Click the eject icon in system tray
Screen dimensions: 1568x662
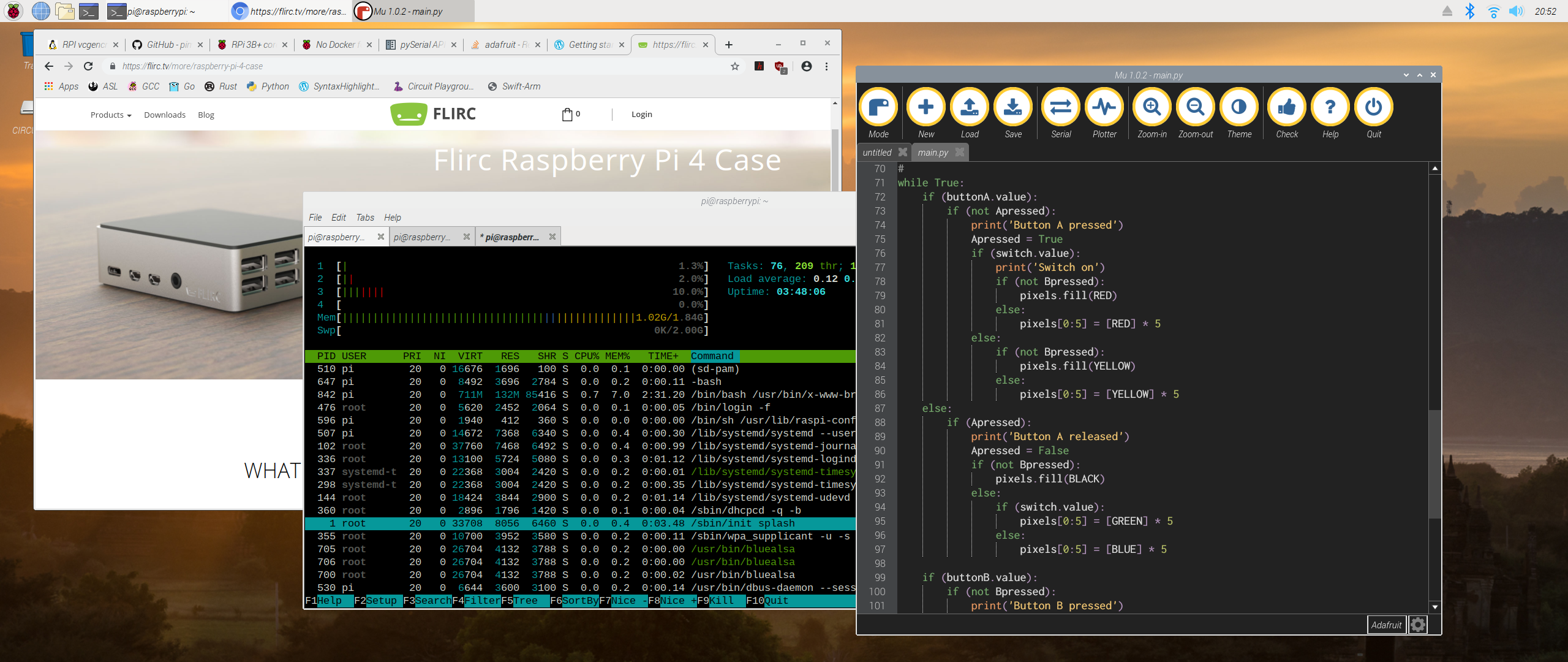click(1447, 11)
